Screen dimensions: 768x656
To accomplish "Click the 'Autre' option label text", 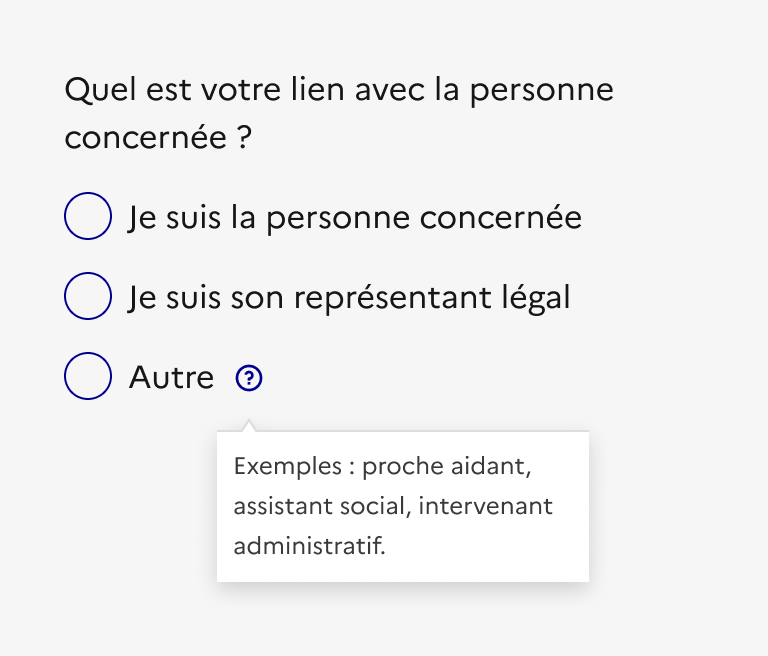I will pyautogui.click(x=171, y=378).
